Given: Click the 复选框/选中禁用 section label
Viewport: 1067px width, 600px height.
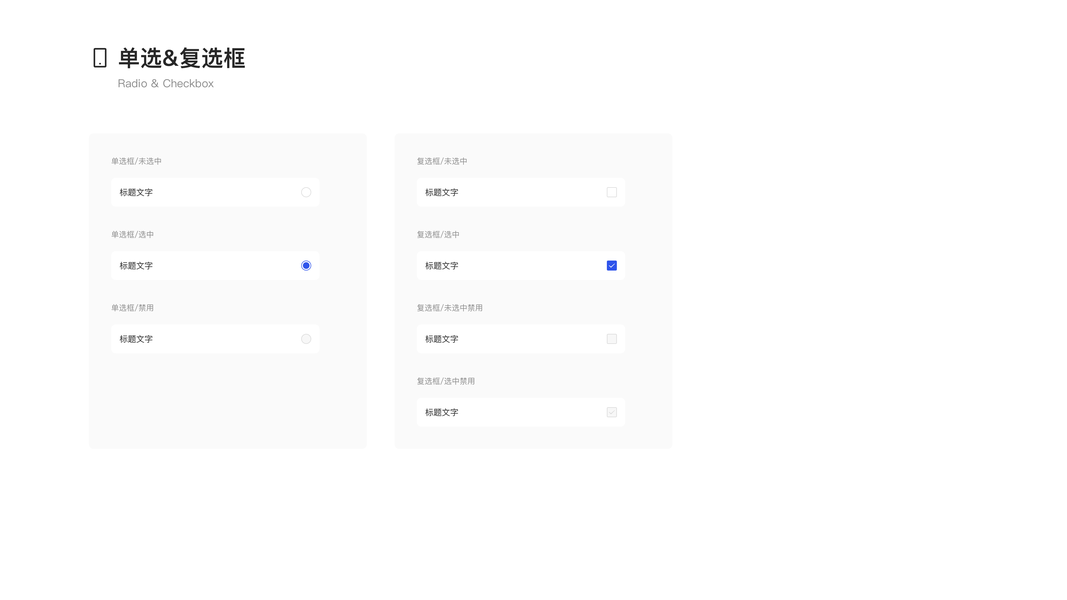Looking at the screenshot, I should click(446, 381).
